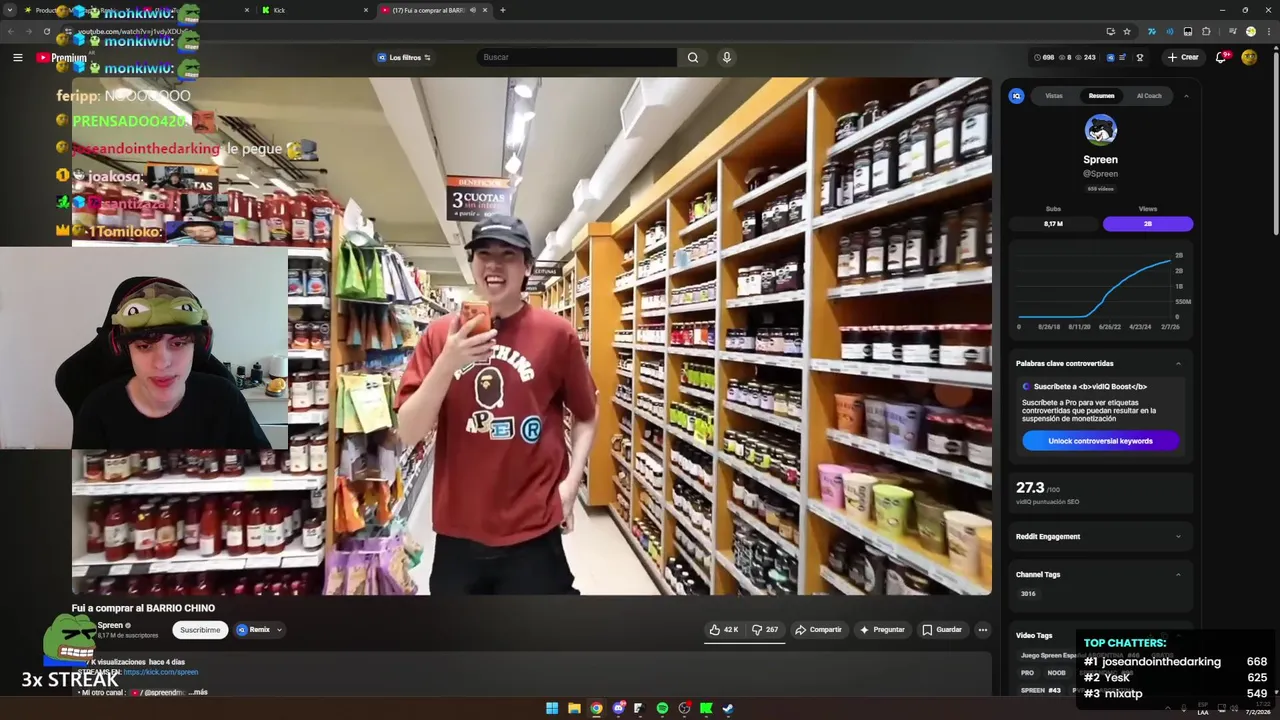Viewport: 1280px width, 720px height.
Task: Click the Guardar button
Action: [x=942, y=629]
